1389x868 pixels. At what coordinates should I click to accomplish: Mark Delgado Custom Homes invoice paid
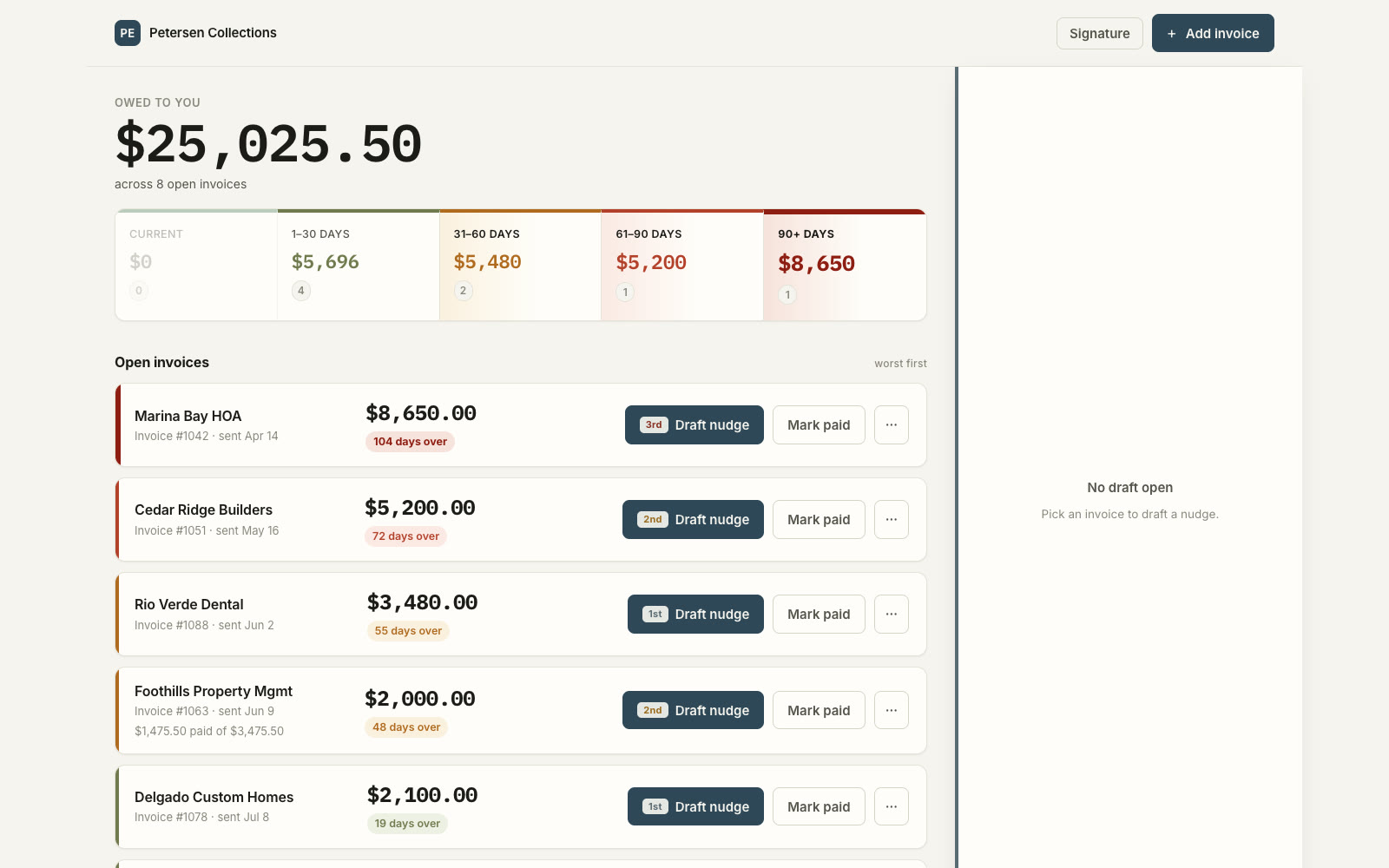(x=819, y=807)
